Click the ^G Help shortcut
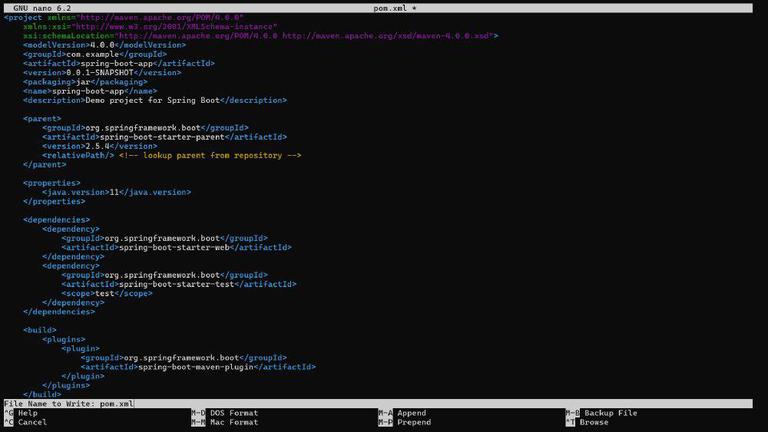The height and width of the screenshot is (432, 768). pyautogui.click(x=21, y=413)
